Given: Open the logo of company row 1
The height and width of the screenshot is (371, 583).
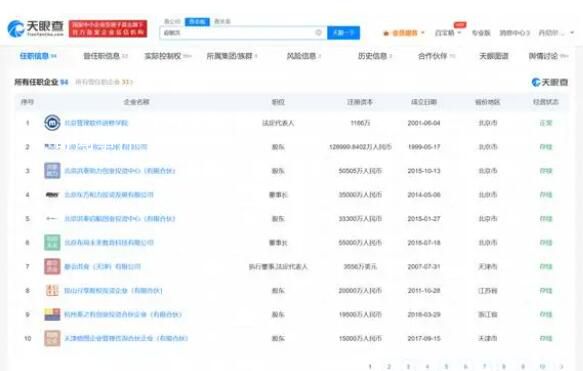Looking at the screenshot, I should 52,123.
